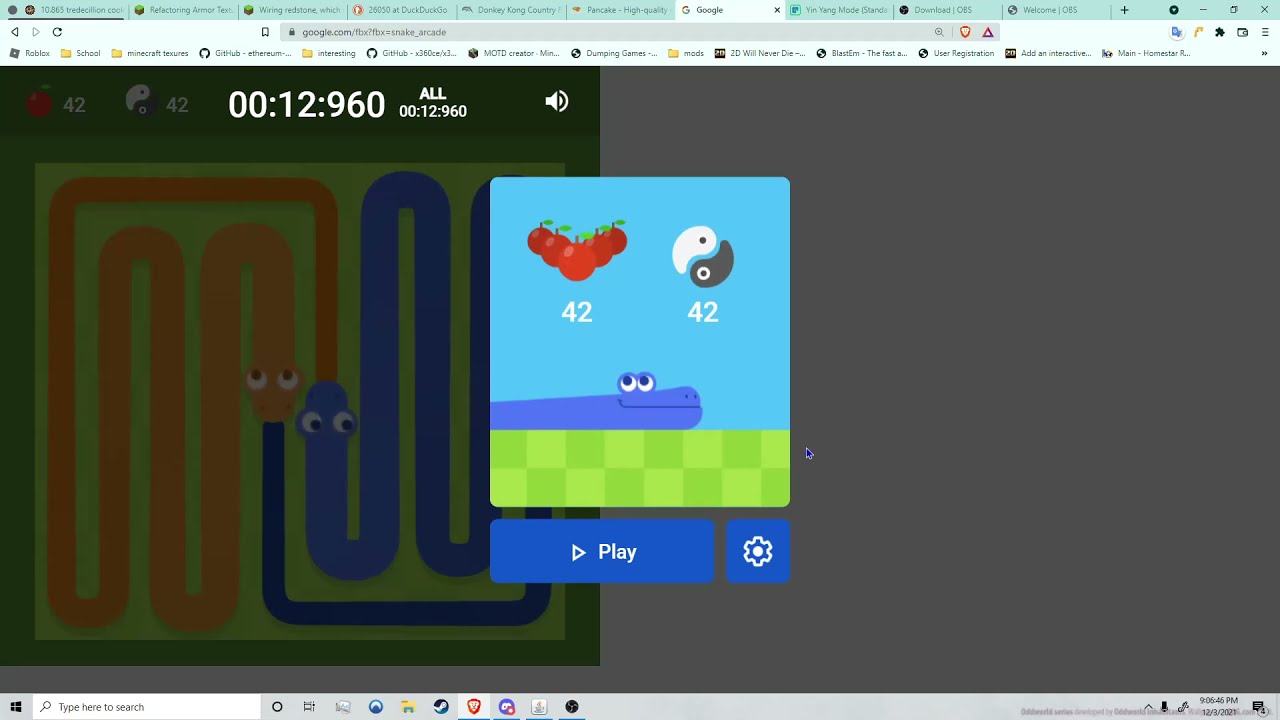The image size is (1280, 720).
Task: Go back in browser history
Action: pyautogui.click(x=15, y=32)
